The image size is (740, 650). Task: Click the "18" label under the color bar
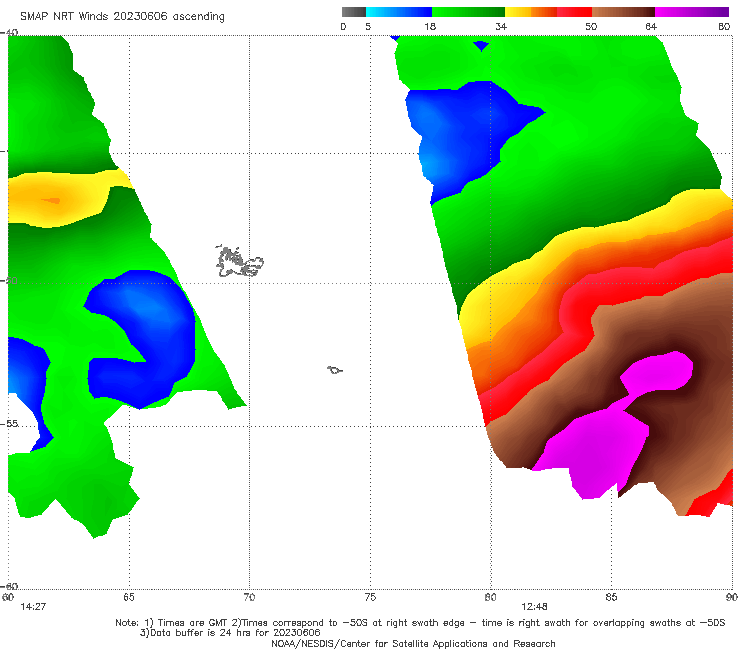click(x=430, y=27)
